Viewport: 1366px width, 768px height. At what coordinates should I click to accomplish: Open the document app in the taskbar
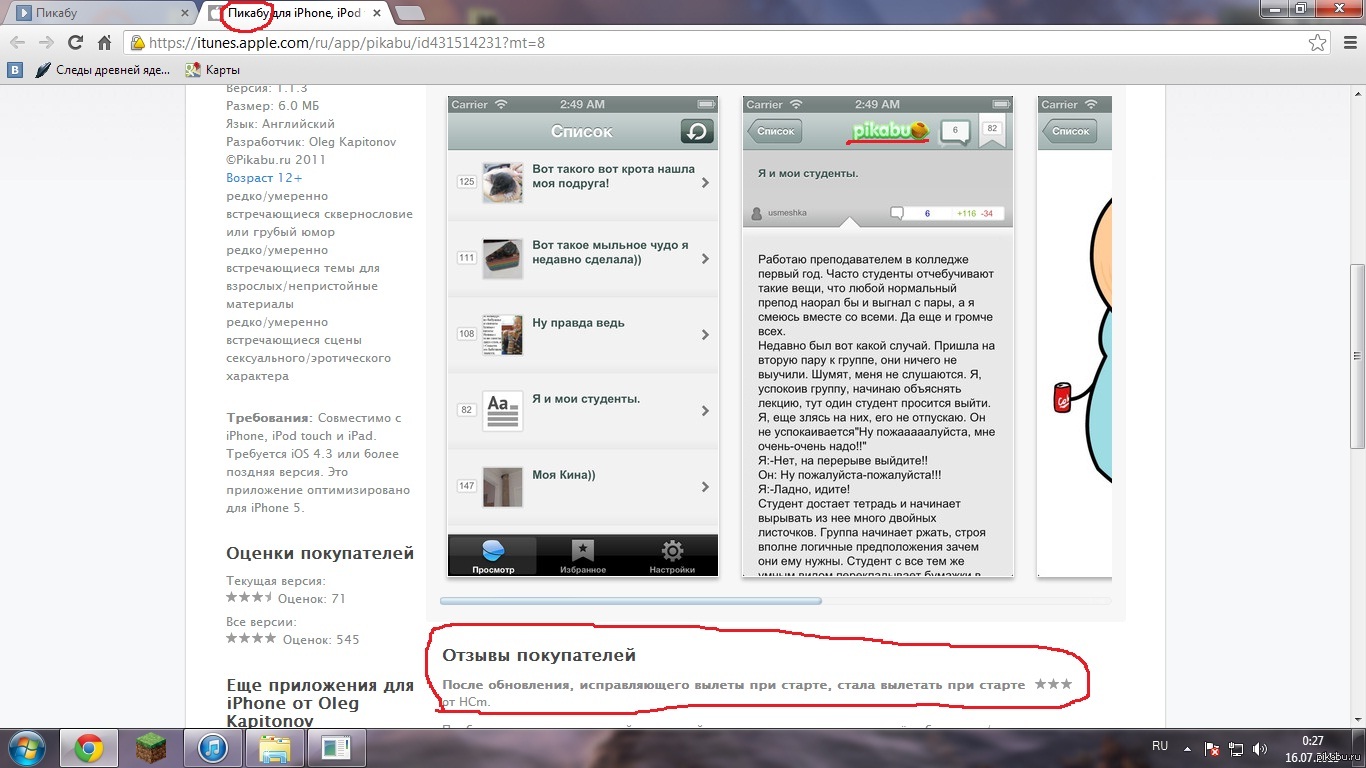click(x=336, y=748)
